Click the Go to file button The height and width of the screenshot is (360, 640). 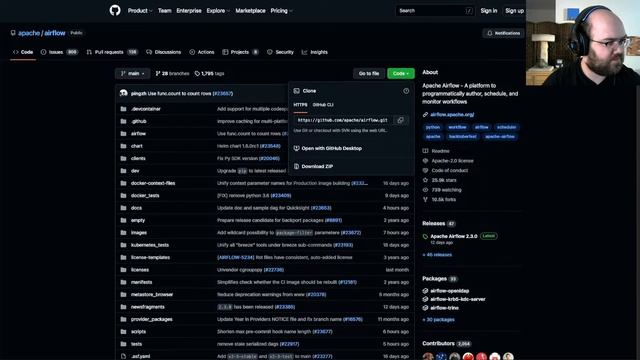coord(369,73)
